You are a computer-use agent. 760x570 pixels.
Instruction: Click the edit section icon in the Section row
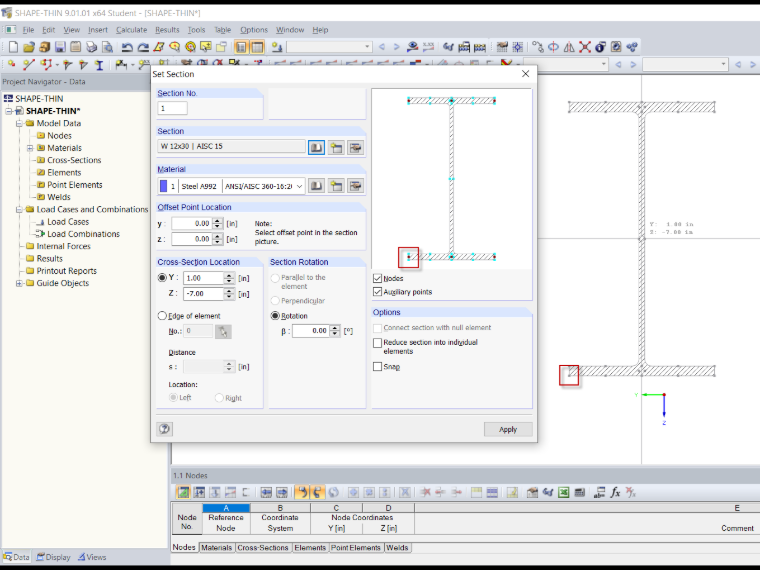355,147
